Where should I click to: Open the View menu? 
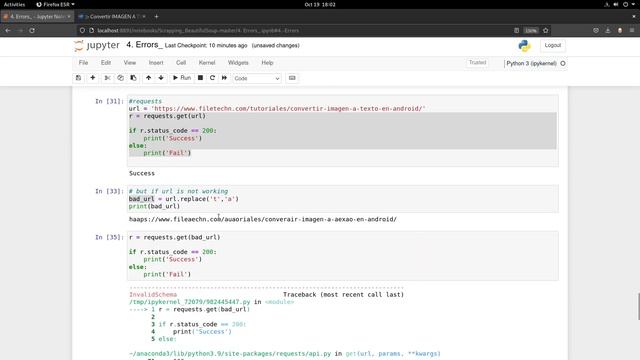point(129,63)
